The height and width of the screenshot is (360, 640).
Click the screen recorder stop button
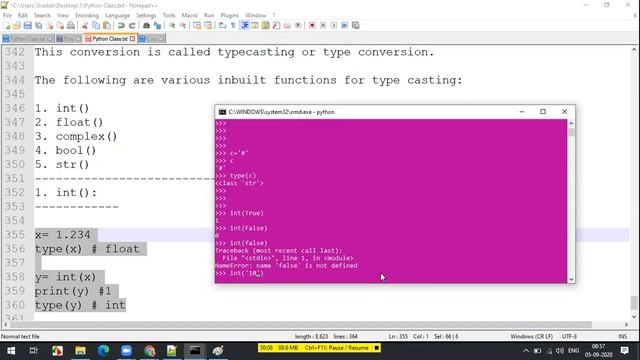(377, 348)
